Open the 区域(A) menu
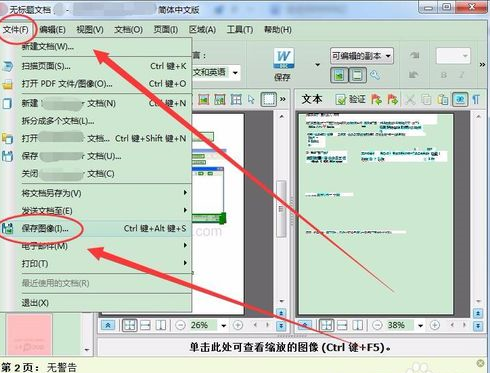The height and width of the screenshot is (373, 490). [202, 30]
